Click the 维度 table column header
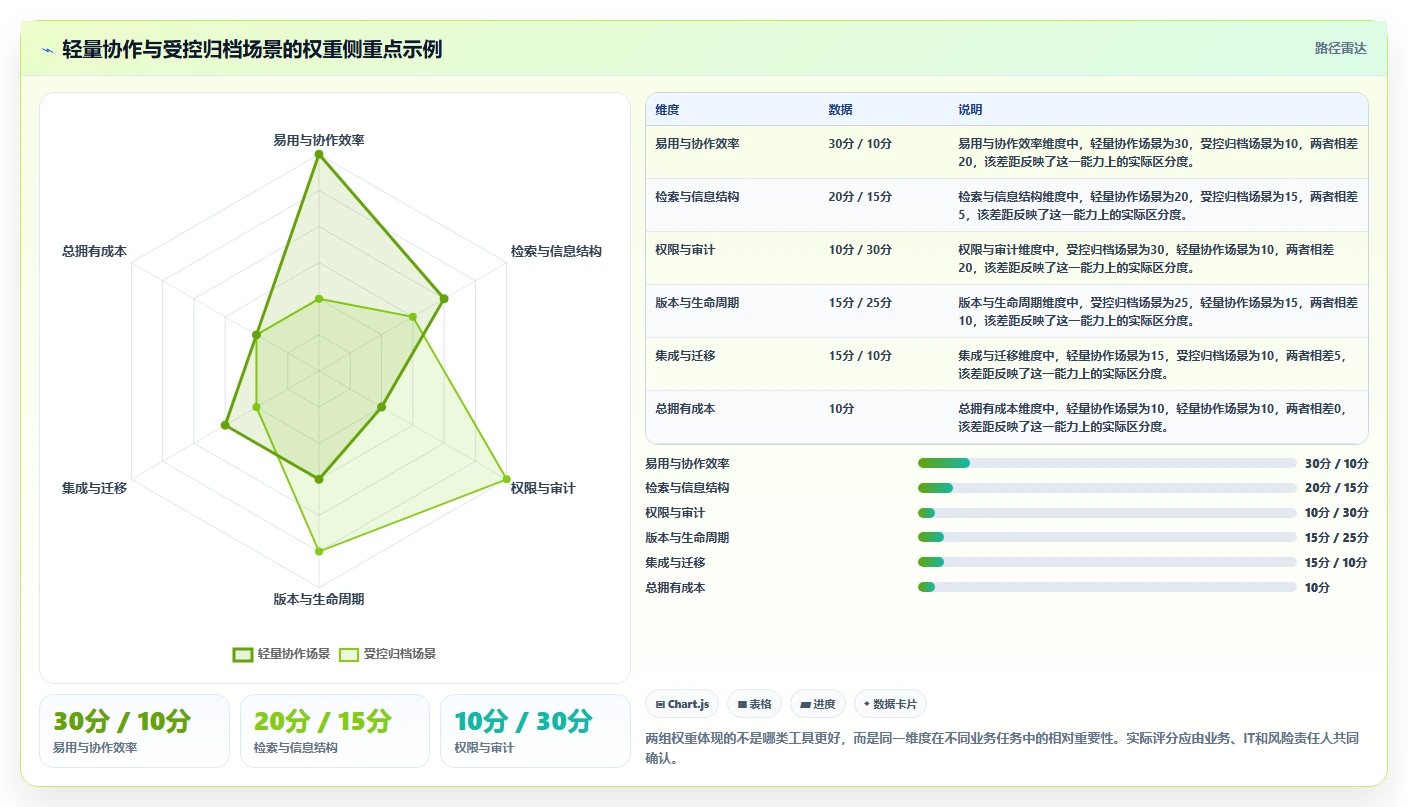 [x=667, y=110]
